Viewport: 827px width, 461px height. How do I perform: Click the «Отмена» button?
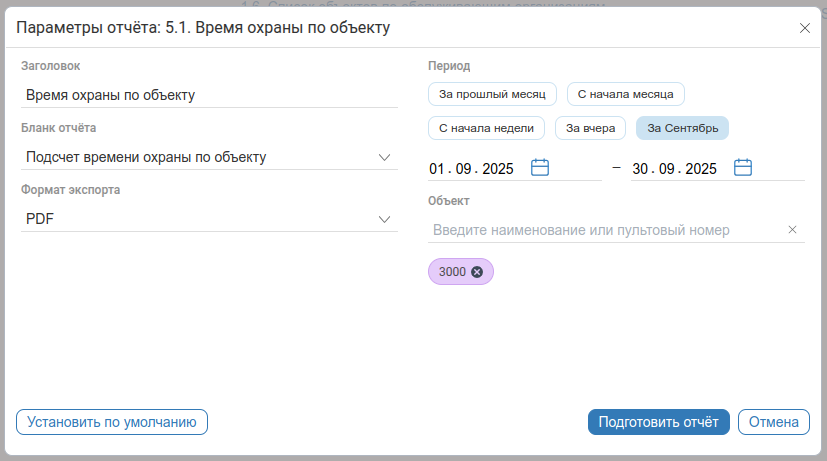[773, 422]
